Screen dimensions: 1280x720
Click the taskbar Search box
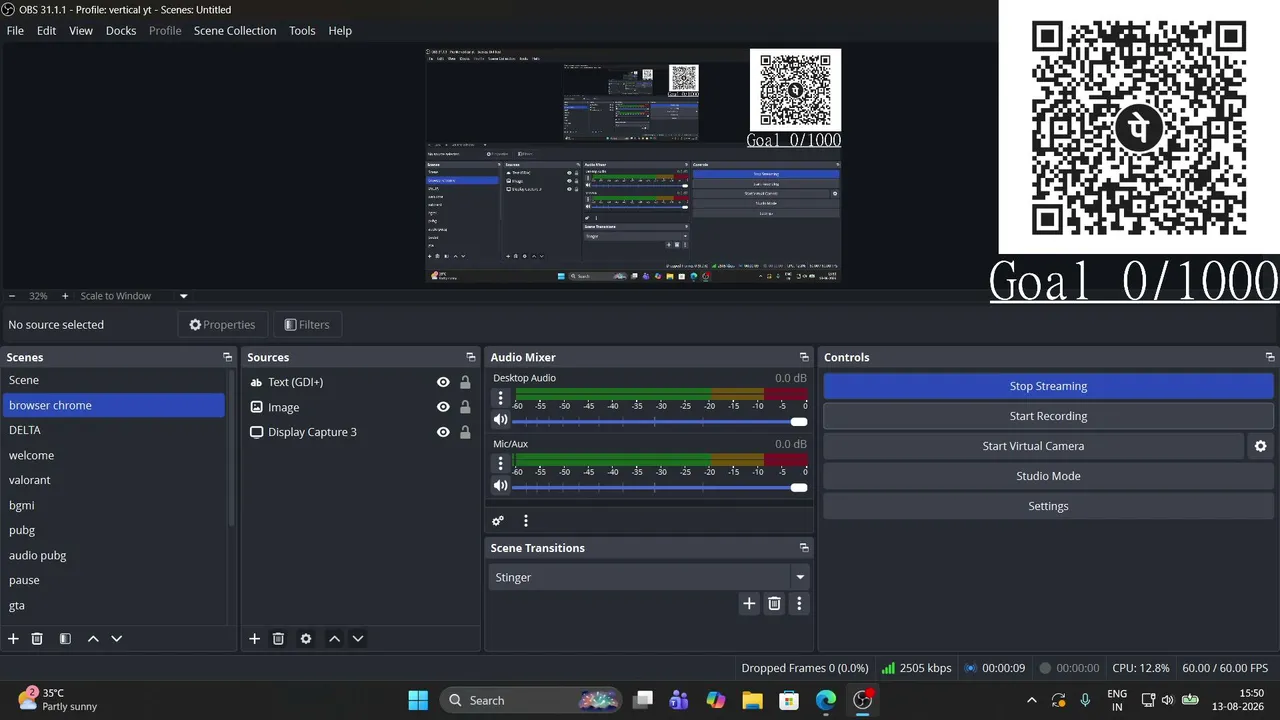coord(530,700)
